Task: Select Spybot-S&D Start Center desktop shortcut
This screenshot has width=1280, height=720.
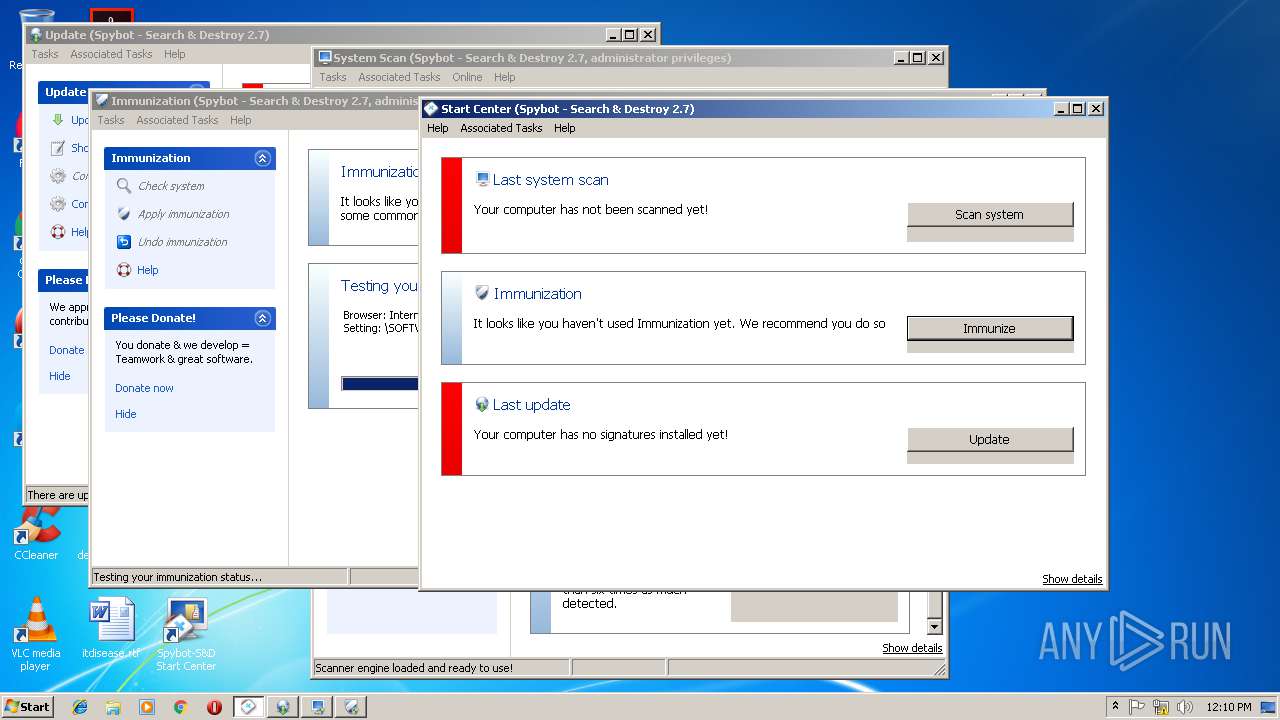Action: pyautogui.click(x=186, y=633)
